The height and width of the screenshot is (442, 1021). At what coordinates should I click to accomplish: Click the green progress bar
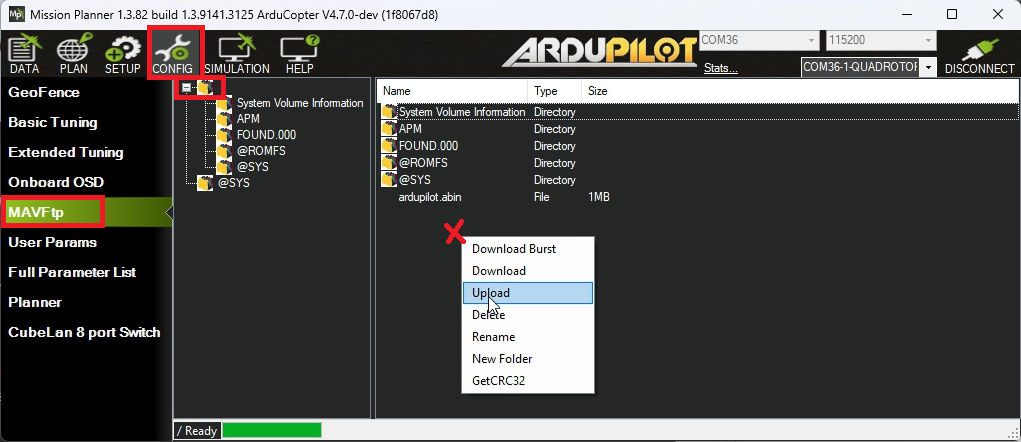coord(271,430)
